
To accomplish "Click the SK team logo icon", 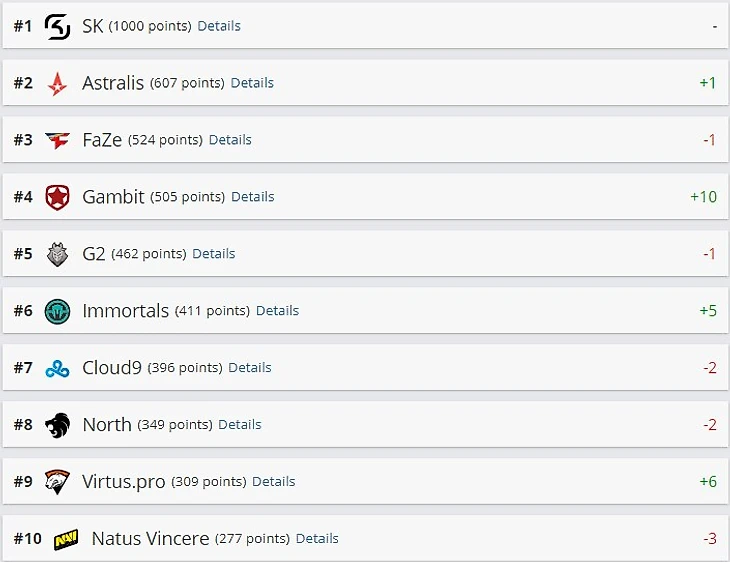I will [x=58, y=26].
